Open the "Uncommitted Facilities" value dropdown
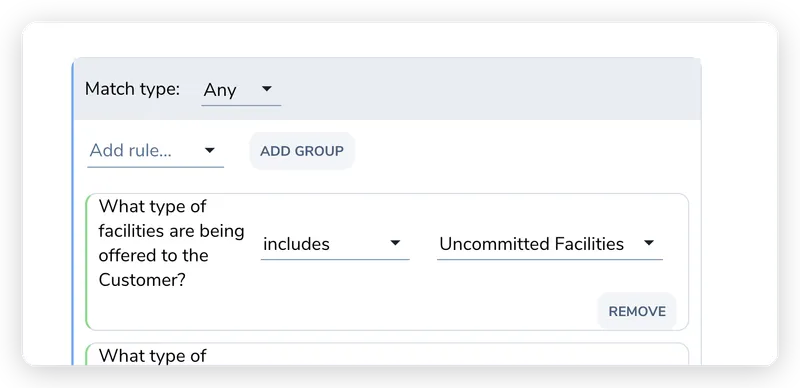 549,245
